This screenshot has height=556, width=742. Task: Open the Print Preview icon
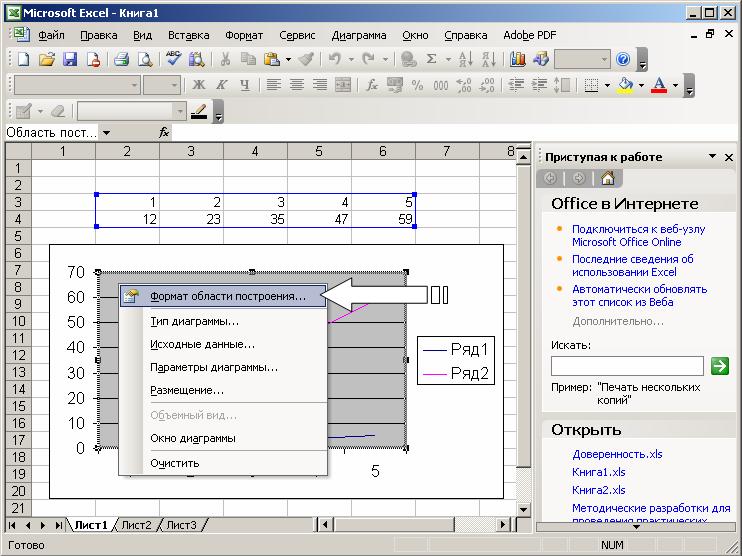coord(145,59)
